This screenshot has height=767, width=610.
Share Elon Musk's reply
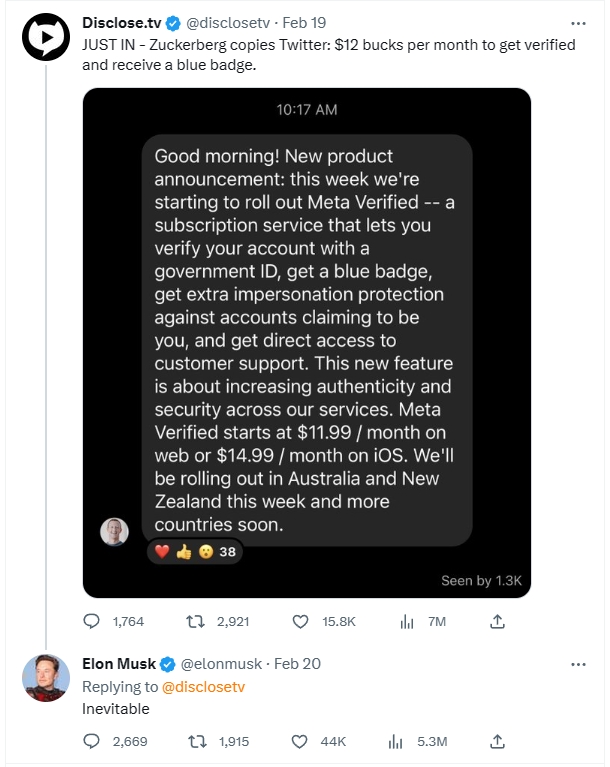[497, 741]
